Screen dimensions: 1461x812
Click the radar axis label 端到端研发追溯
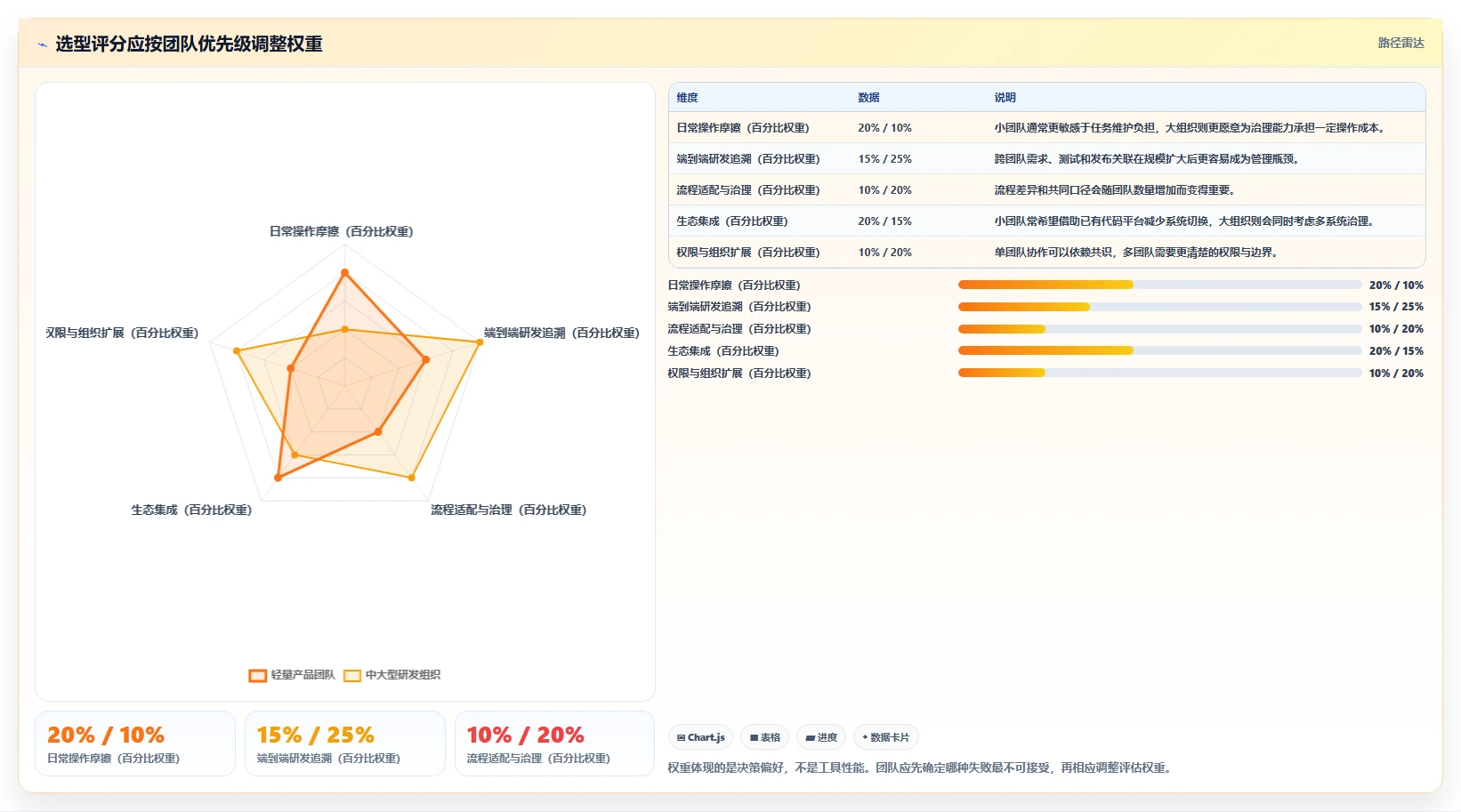(561, 333)
